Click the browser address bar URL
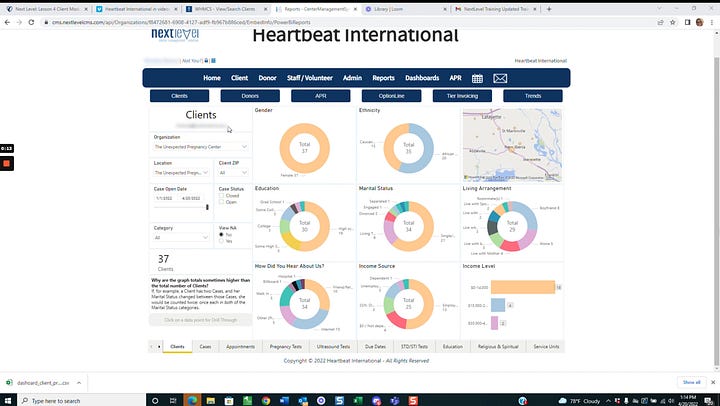Screen dimensions: 720x406 pyautogui.click(x=181, y=22)
